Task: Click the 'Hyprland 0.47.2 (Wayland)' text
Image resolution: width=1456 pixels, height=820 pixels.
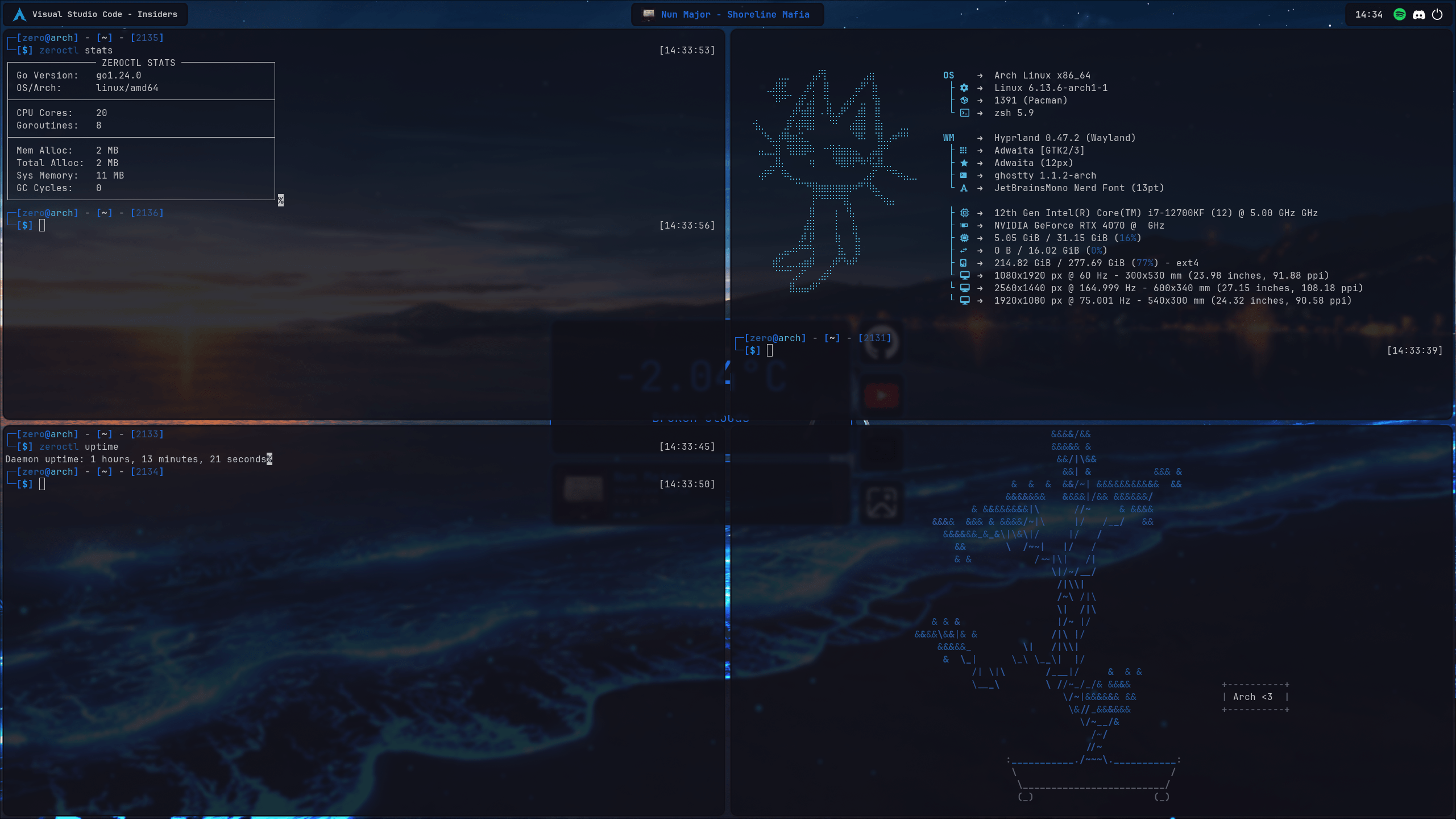Action: 1064,138
